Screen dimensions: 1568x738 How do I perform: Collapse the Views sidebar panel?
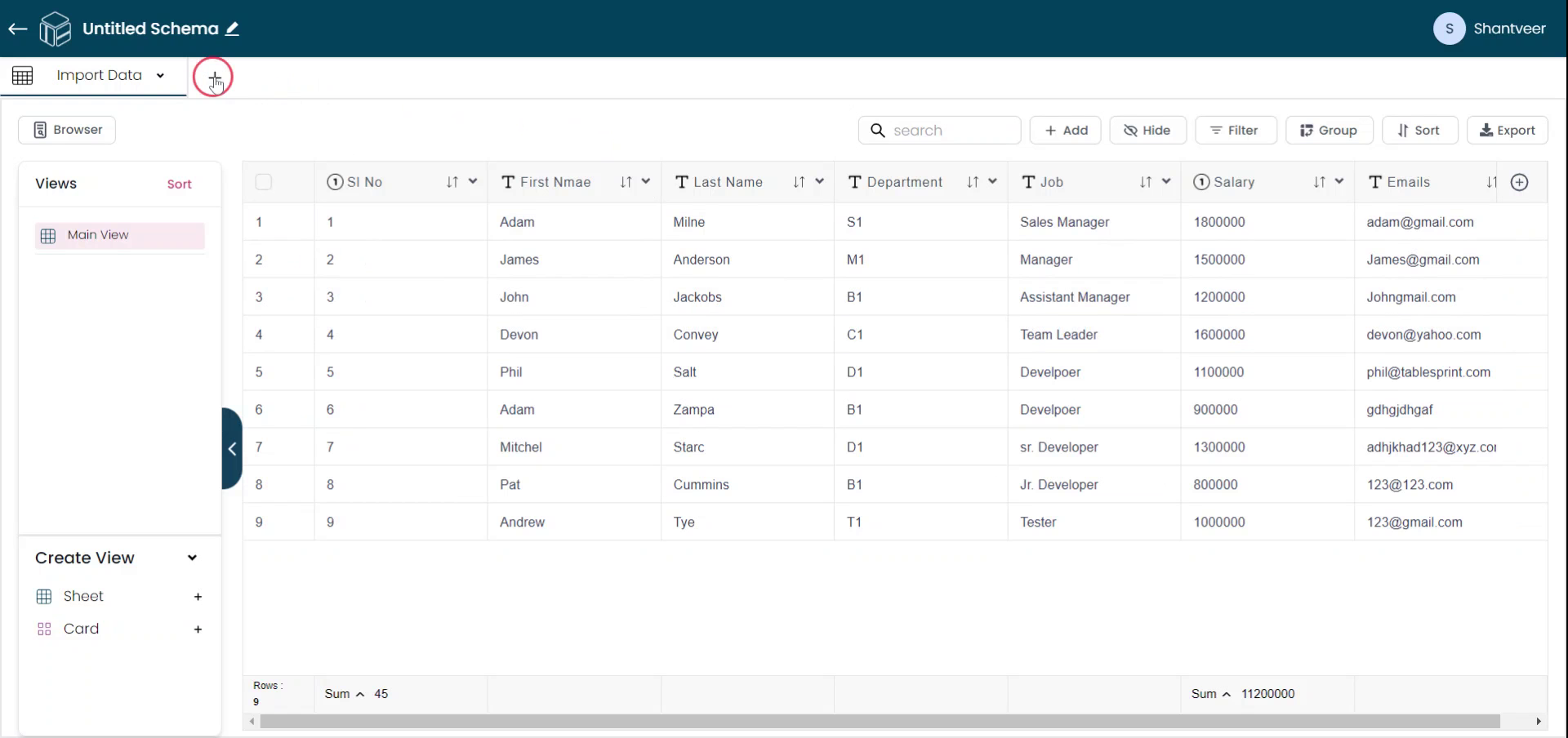pos(232,448)
